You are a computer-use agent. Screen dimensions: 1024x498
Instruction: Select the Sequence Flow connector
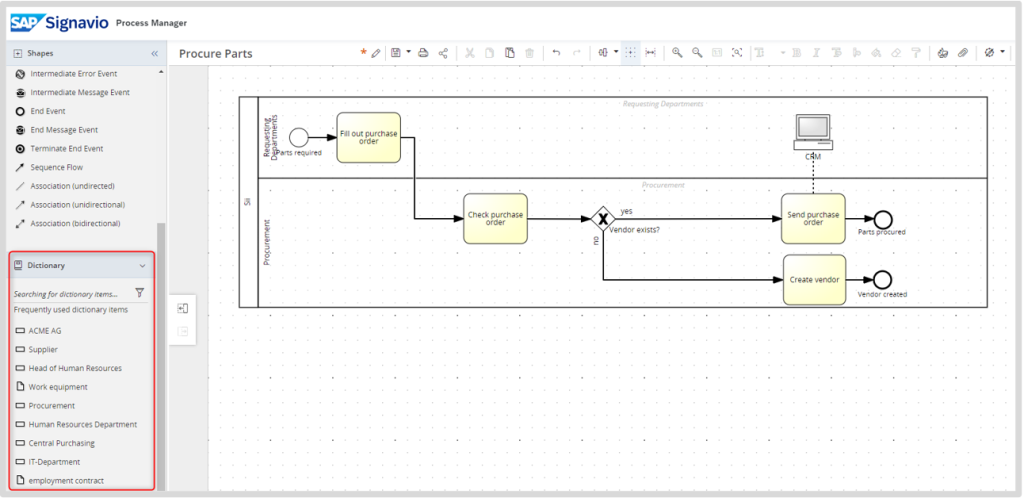(49, 167)
